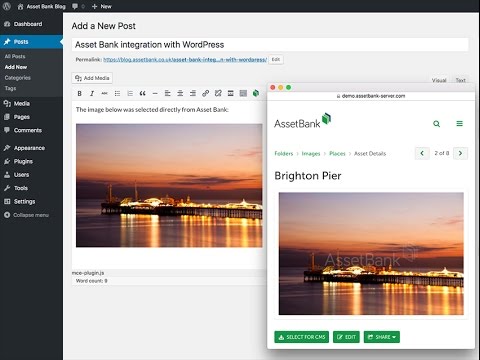The height and width of the screenshot is (360, 480).
Task: Insert a bulleted list
Action: click(x=117, y=94)
